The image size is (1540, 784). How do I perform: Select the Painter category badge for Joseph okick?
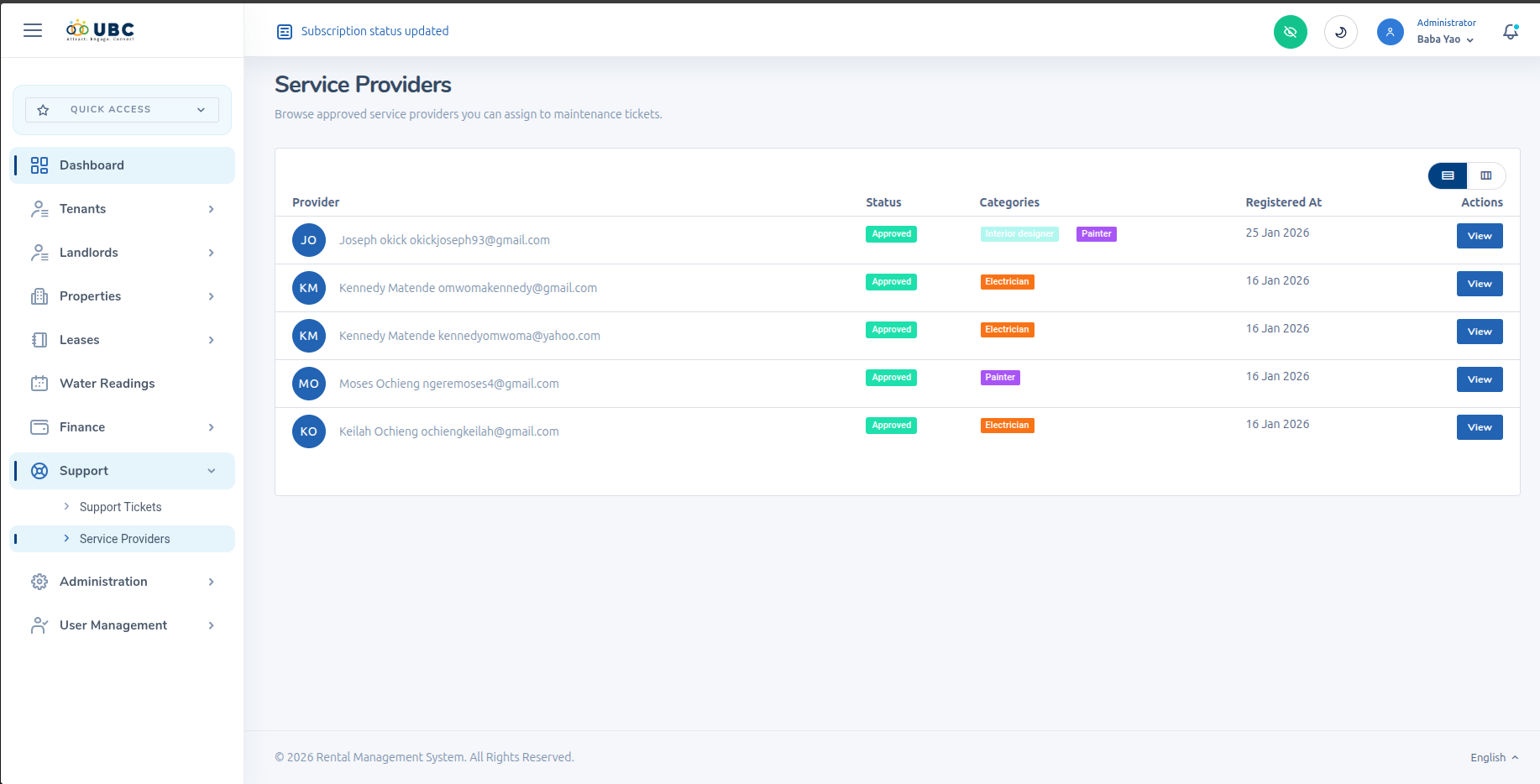[1096, 233]
